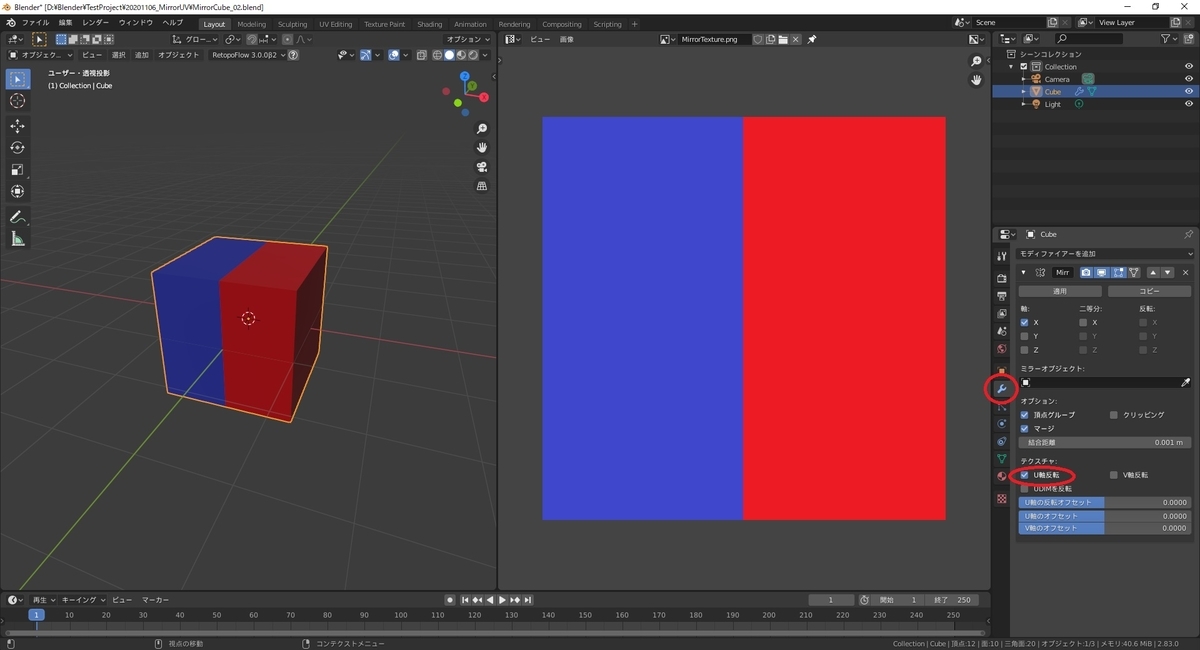The height and width of the screenshot is (650, 1200).
Task: Open RetopoFlow help question mark icon
Action: (x=293, y=55)
